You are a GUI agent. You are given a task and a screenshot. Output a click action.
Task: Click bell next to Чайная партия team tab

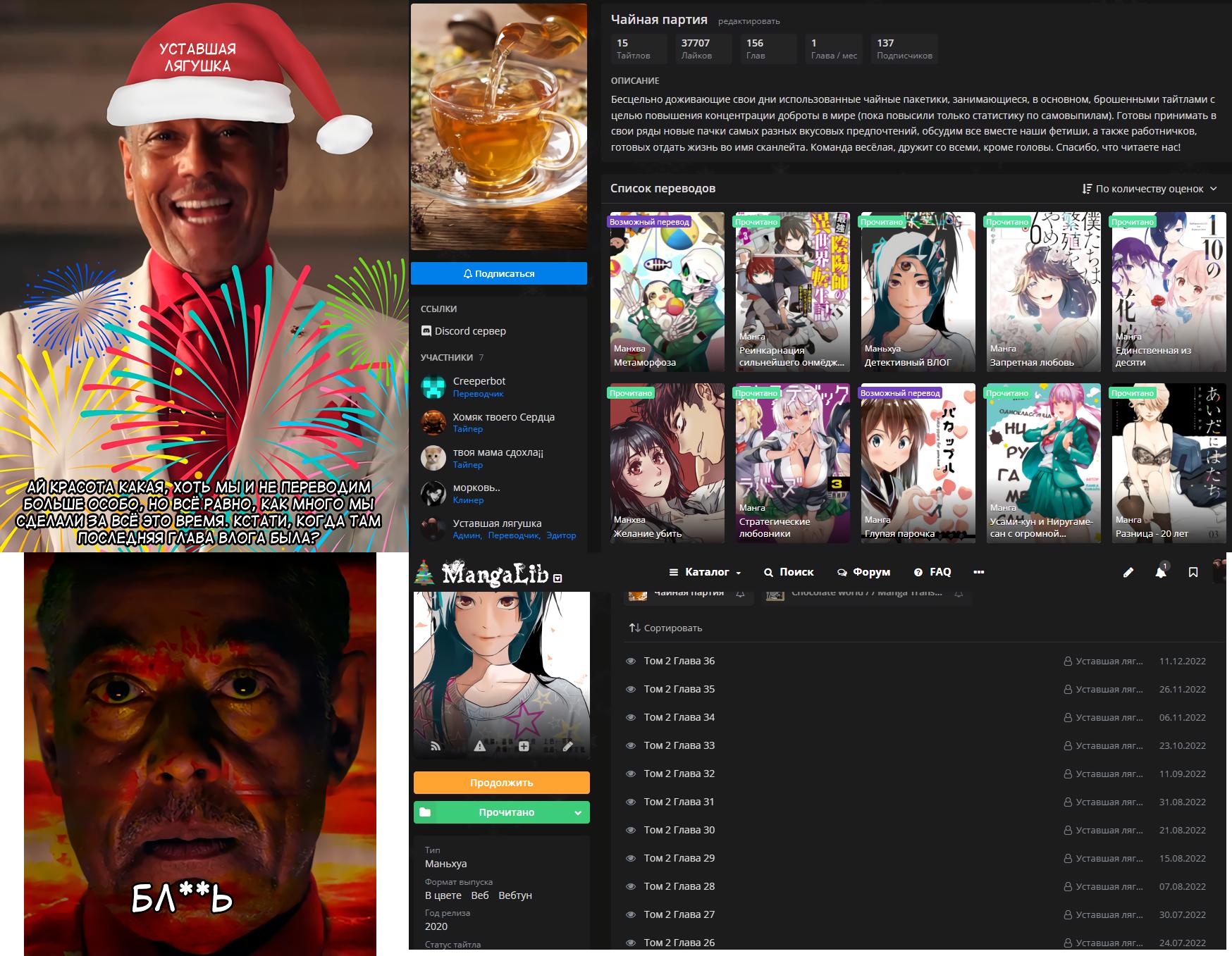tap(740, 595)
